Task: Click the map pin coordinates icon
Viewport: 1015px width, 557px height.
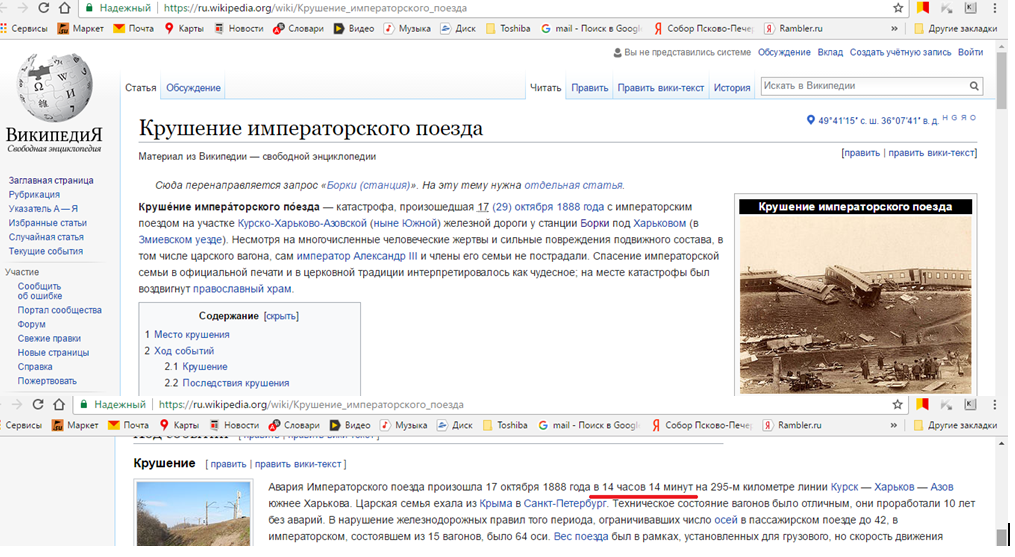Action: (810, 120)
